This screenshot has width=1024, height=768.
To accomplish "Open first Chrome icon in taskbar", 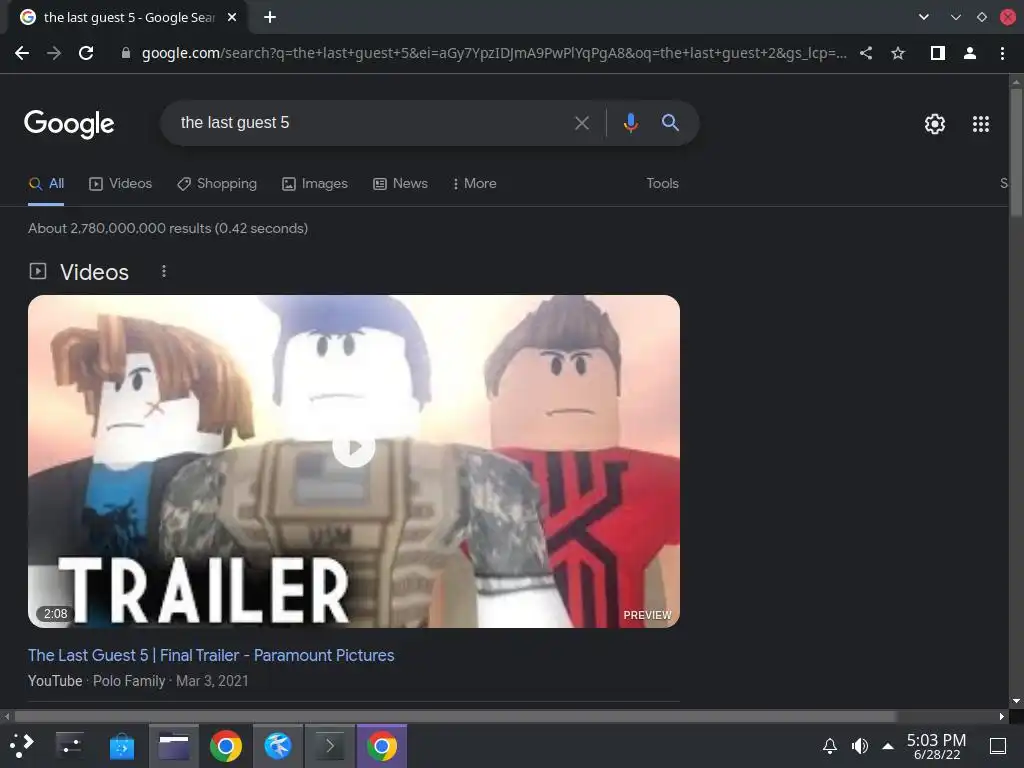I will click(x=226, y=746).
